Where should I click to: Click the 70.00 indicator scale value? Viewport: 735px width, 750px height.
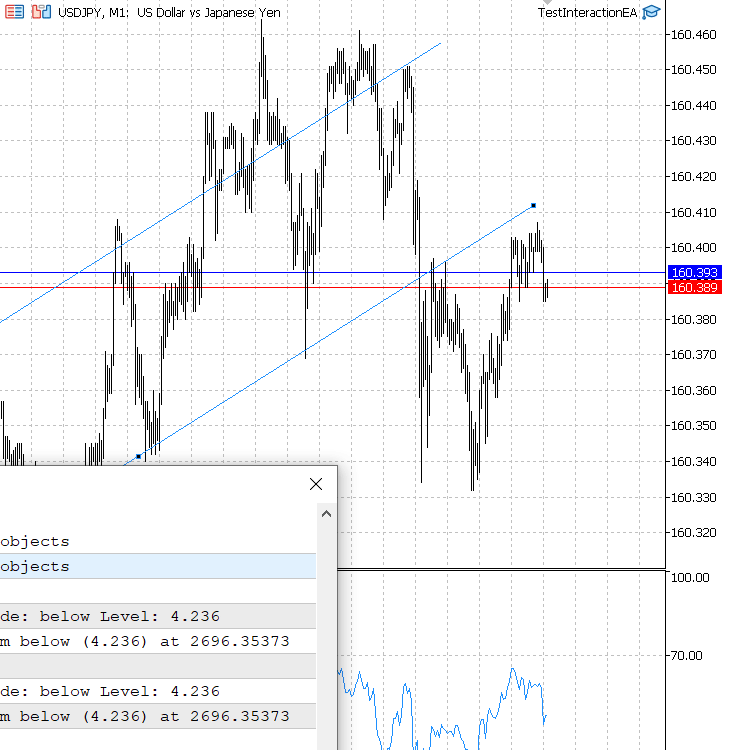(x=687, y=656)
